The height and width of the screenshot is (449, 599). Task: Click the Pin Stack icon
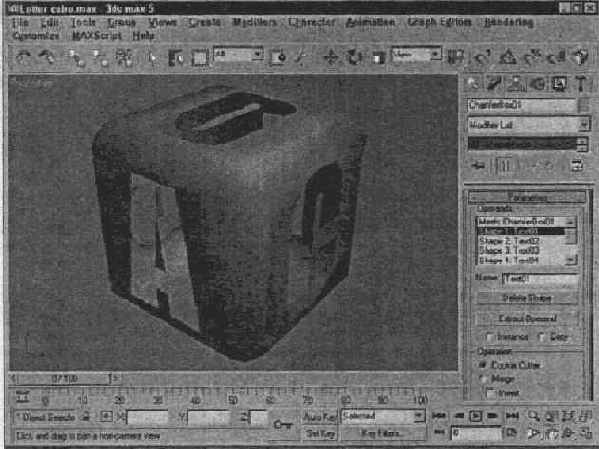point(478,165)
